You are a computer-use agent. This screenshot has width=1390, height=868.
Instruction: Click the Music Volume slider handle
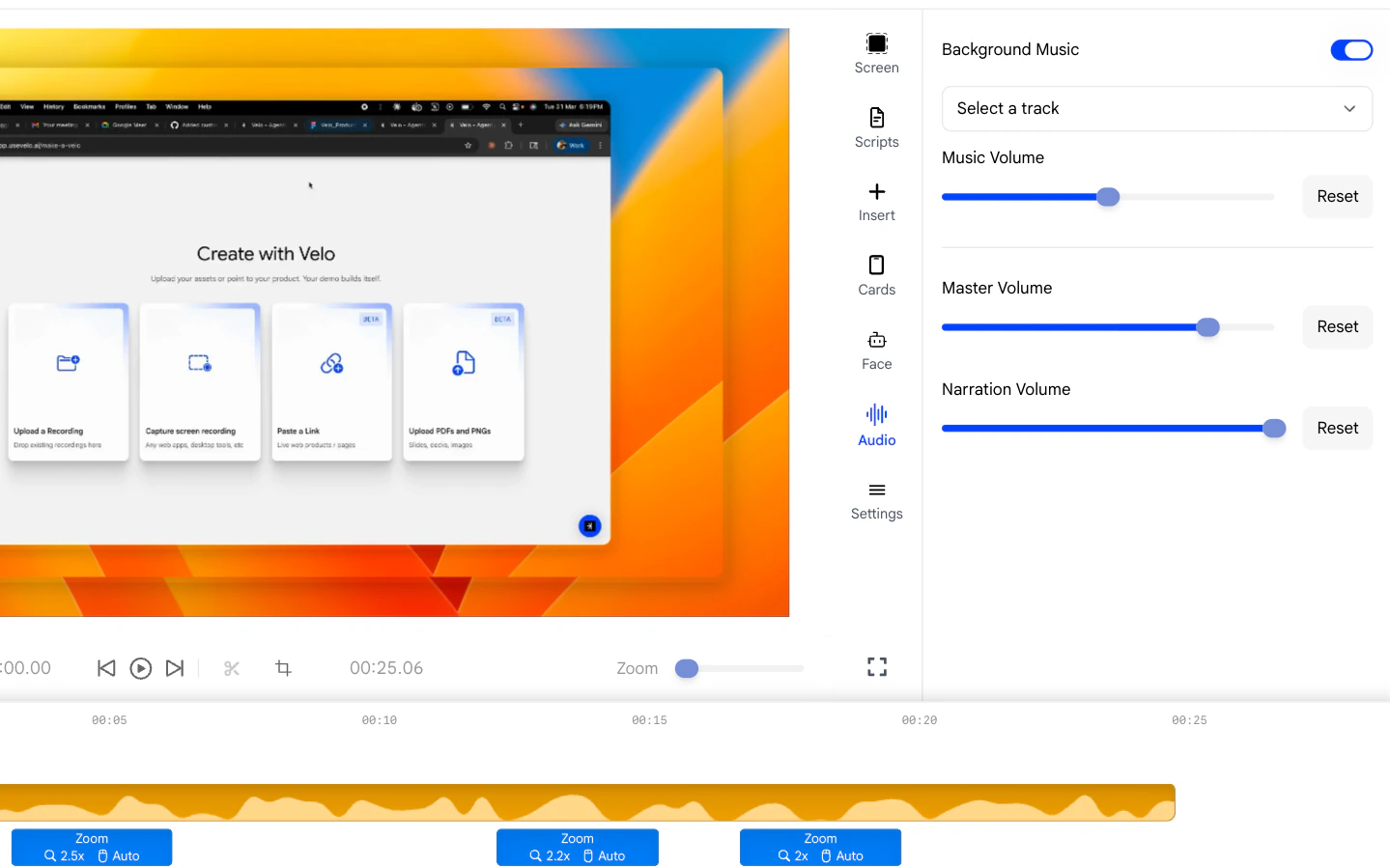tap(1108, 197)
